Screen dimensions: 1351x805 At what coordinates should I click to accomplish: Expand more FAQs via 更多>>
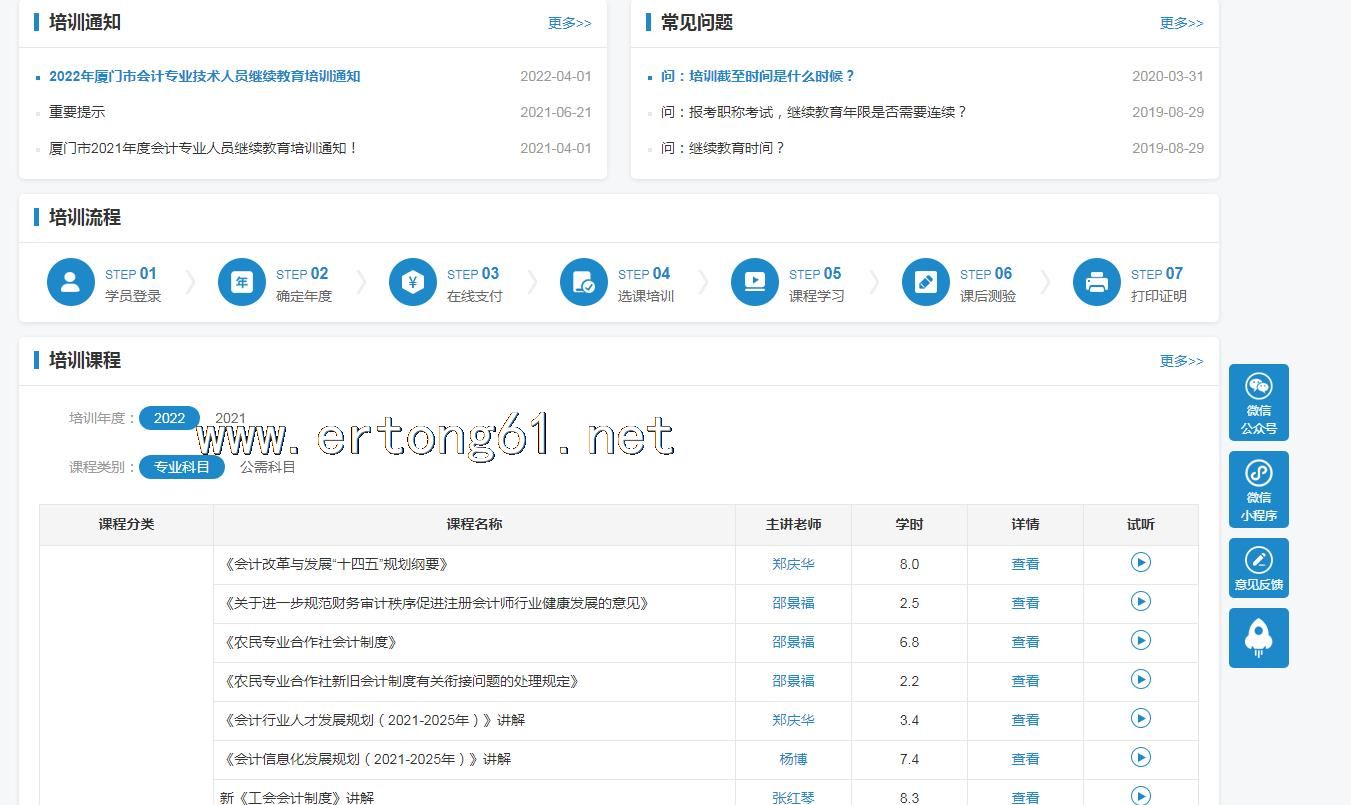point(1181,23)
